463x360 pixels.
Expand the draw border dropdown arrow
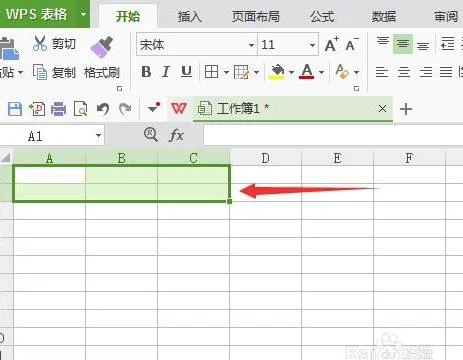[x=256, y=72]
